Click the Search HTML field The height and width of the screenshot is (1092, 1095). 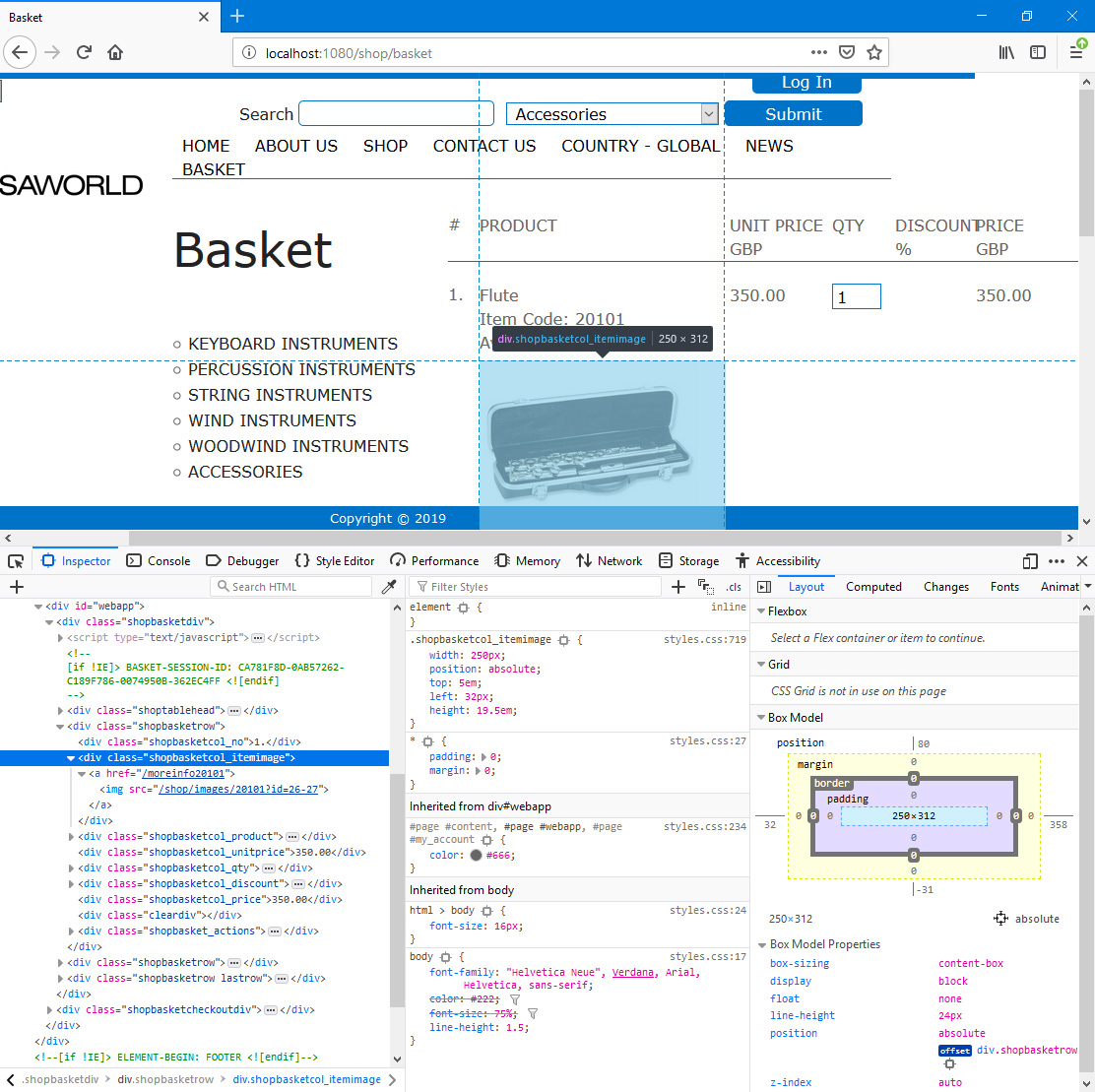tap(290, 587)
